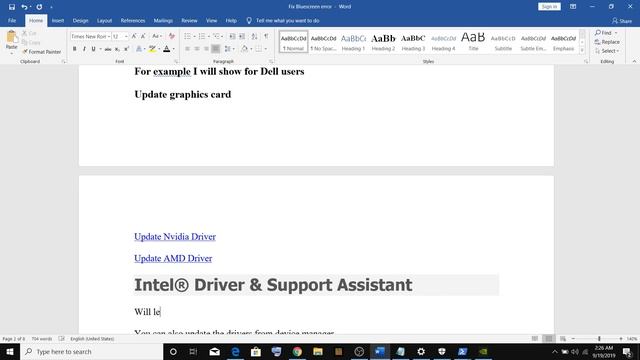The image size is (640, 360).
Task: Center the text
Action: coord(197,49)
